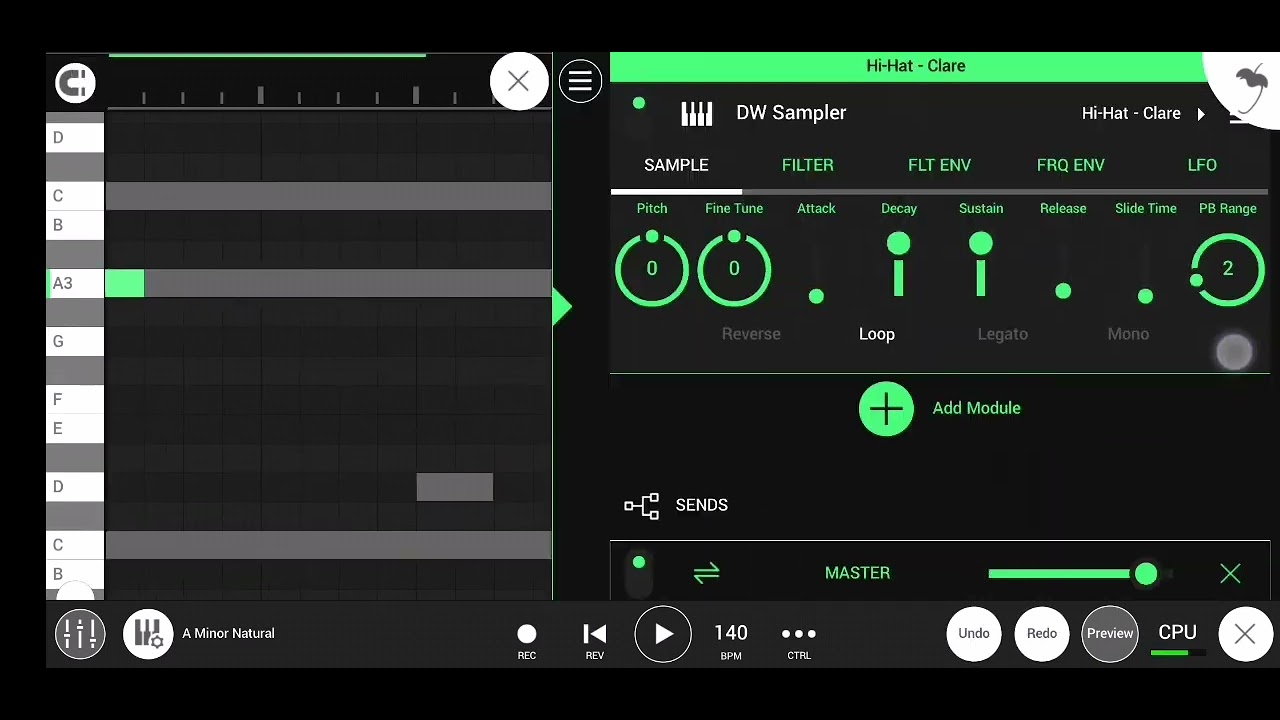Open the CTRL three-dots menu

(x=799, y=640)
